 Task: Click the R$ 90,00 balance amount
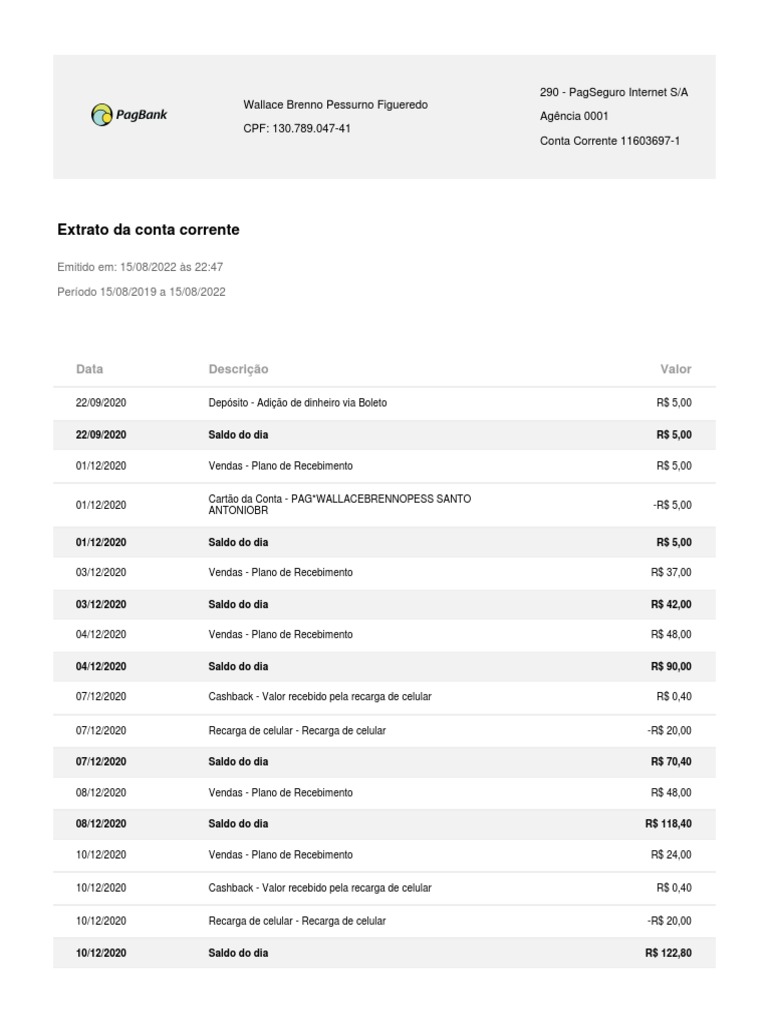[x=670, y=666]
